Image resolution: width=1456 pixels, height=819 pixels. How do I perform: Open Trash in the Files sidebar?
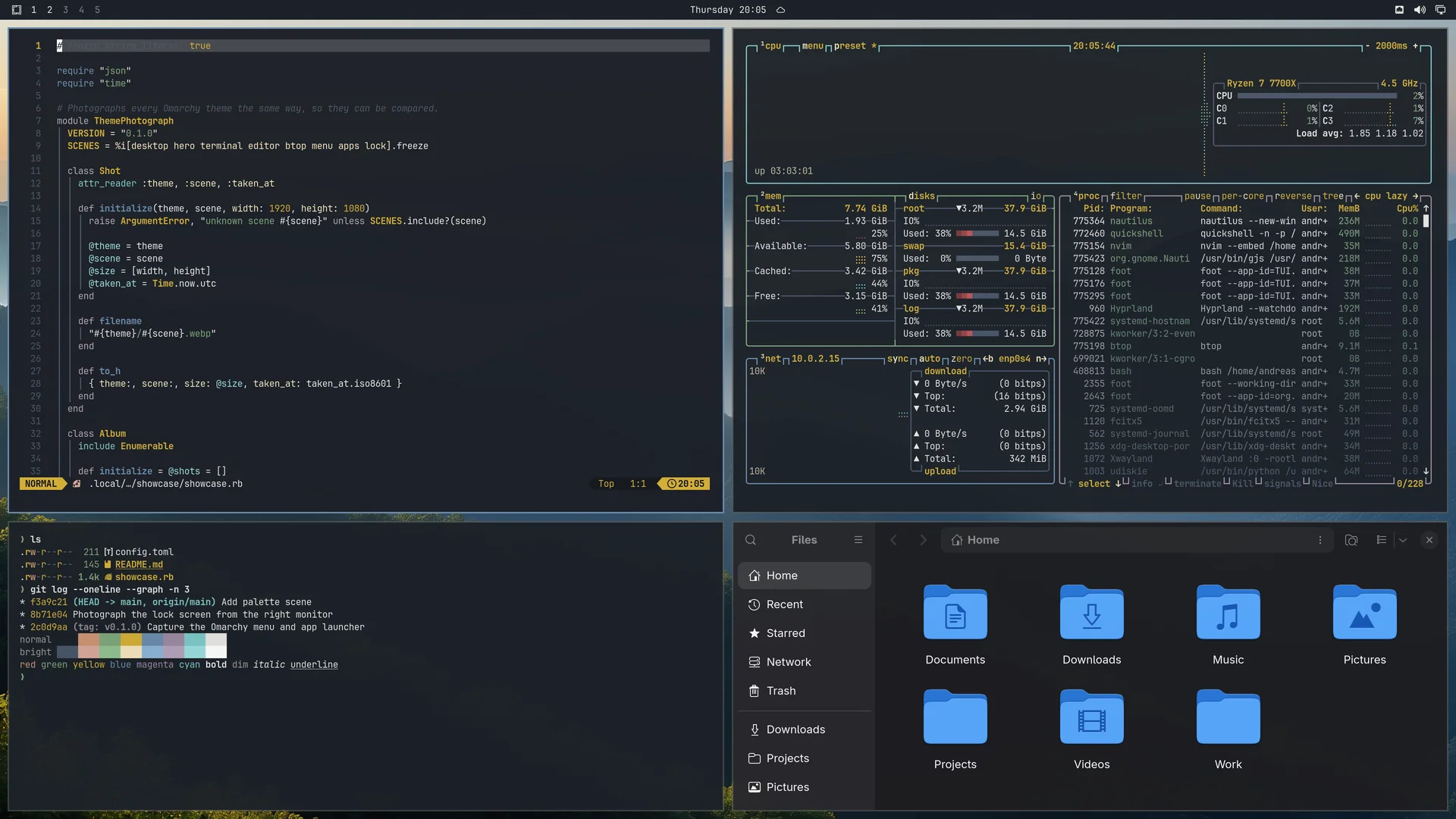805,691
